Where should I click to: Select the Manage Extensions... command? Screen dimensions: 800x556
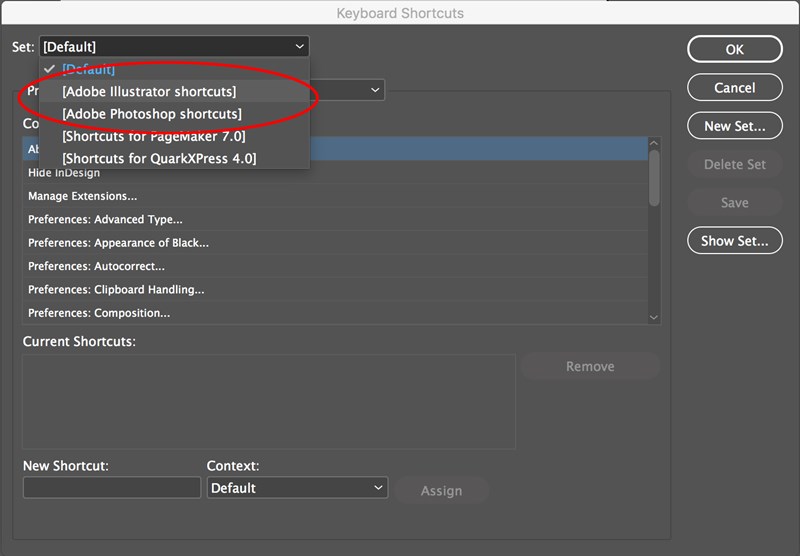click(335, 196)
